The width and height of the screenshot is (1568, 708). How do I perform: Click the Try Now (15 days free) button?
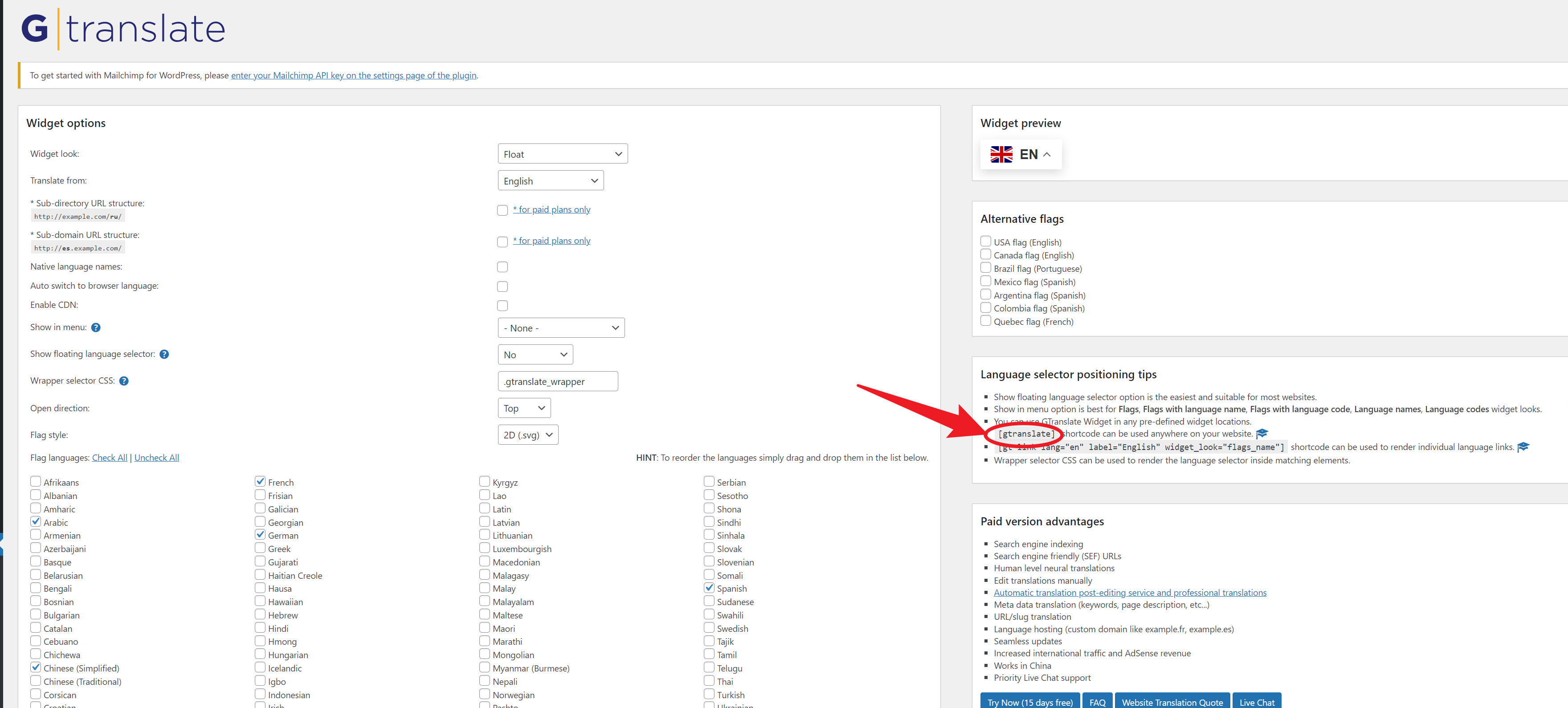point(1029,701)
